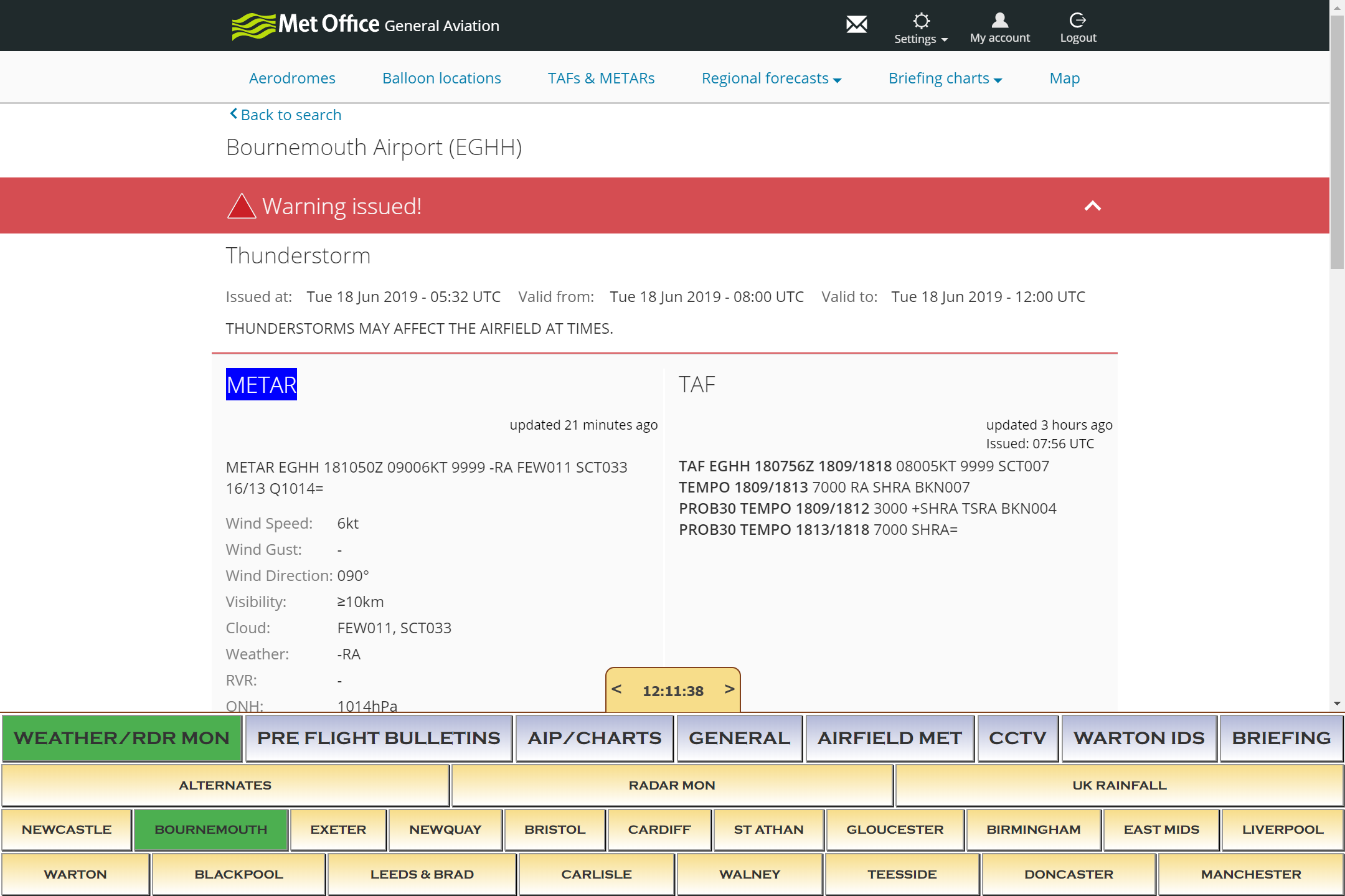The height and width of the screenshot is (896, 1345).
Task: Go to the Aerodromes page
Action: click(x=292, y=78)
